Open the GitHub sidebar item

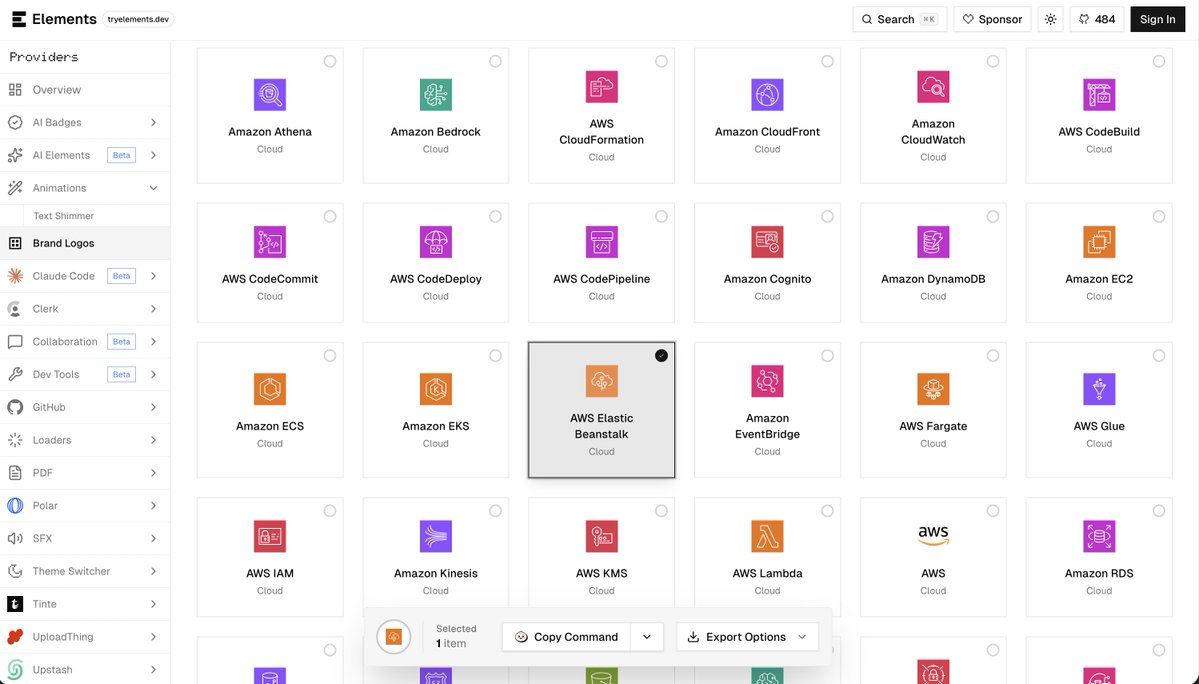85,407
